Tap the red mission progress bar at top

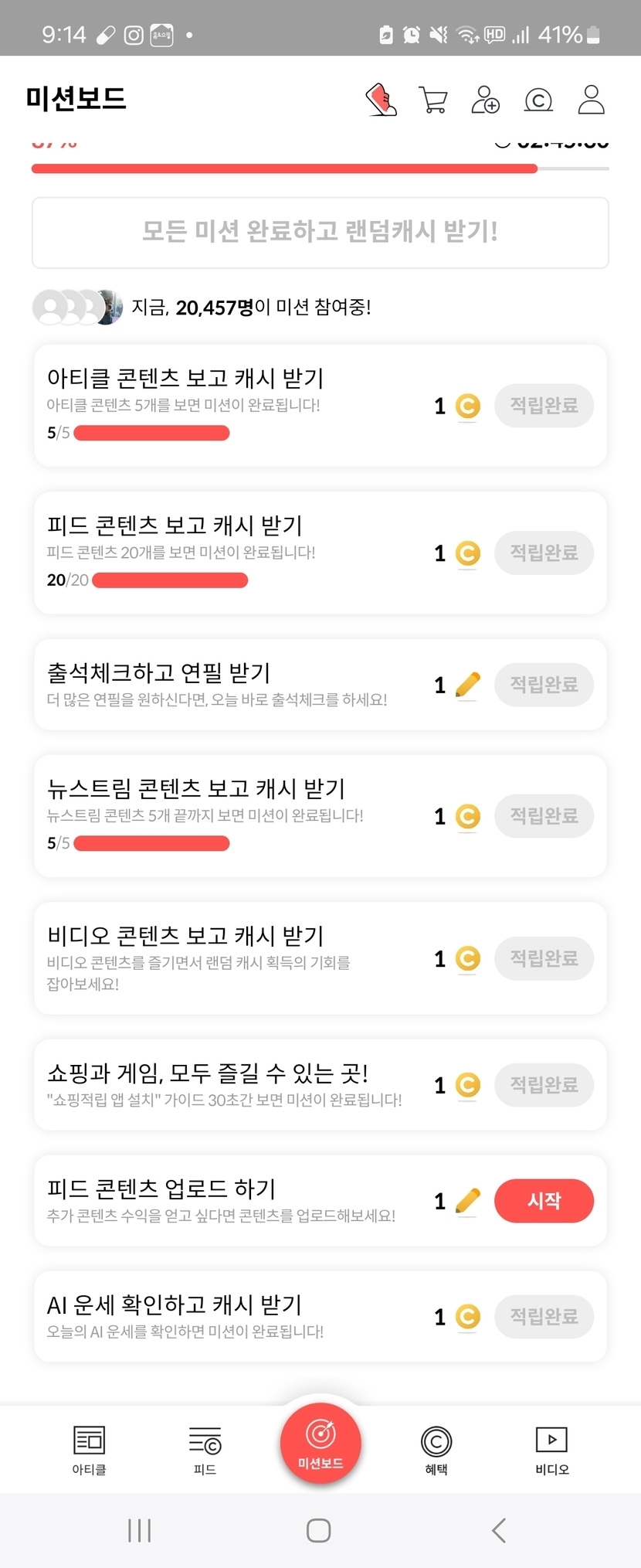[x=284, y=168]
